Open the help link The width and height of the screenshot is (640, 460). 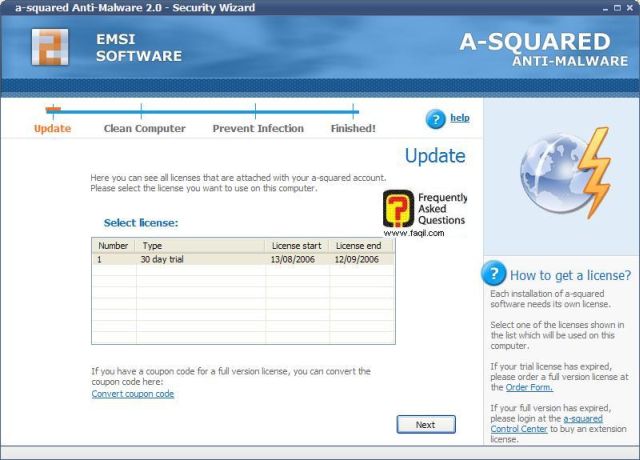(459, 118)
